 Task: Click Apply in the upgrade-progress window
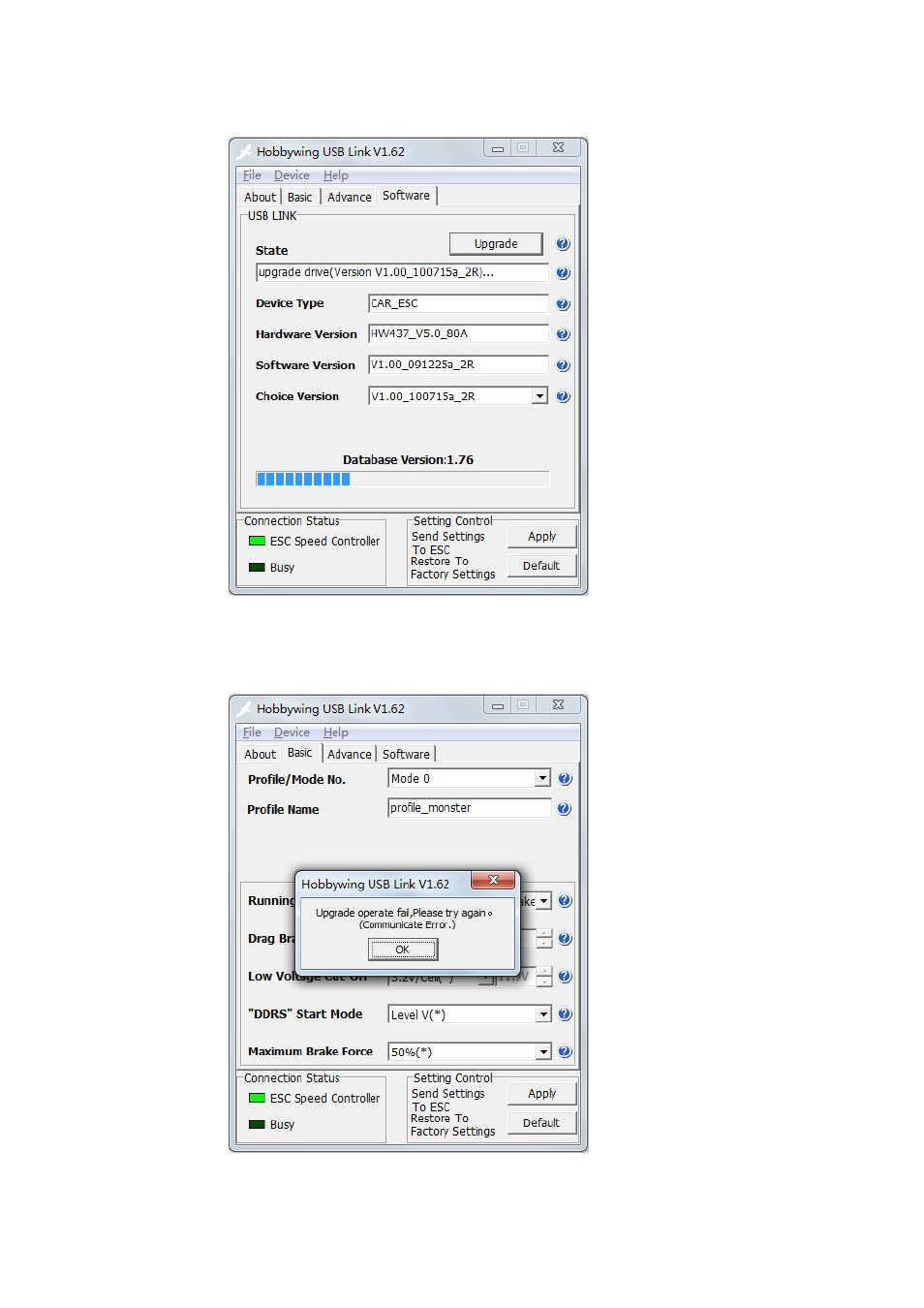click(x=541, y=537)
